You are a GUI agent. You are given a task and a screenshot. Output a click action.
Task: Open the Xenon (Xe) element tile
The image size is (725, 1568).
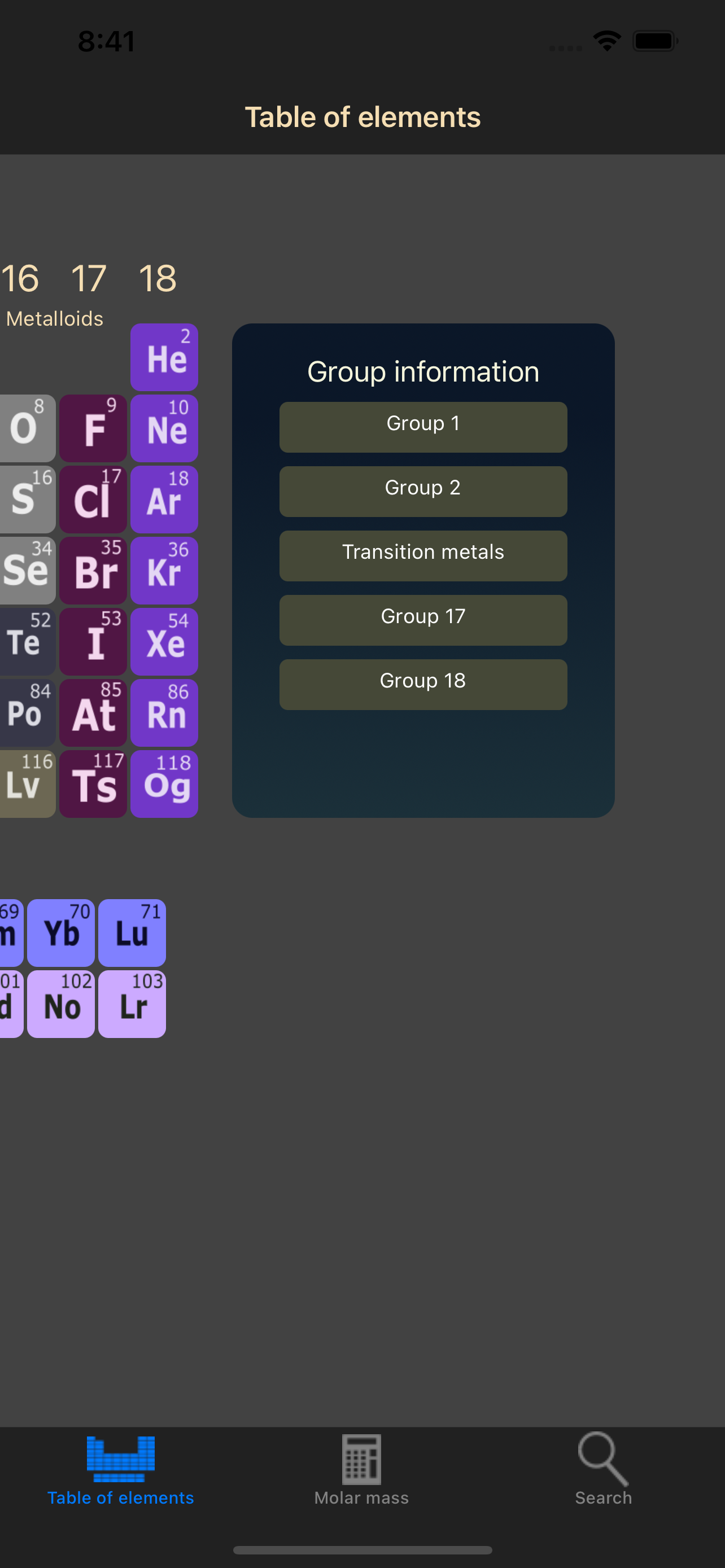(164, 642)
